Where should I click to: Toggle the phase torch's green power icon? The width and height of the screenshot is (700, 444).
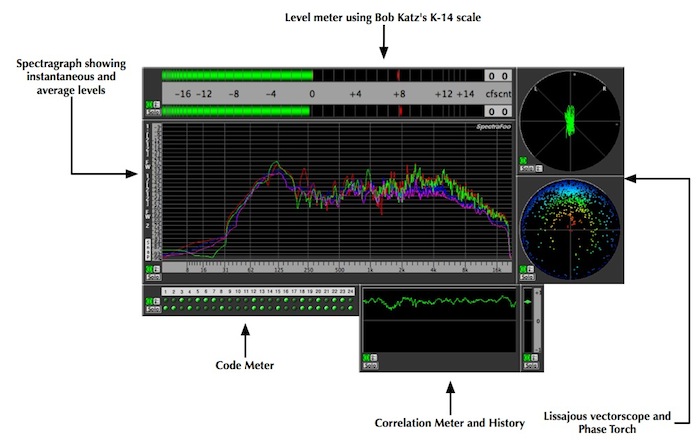(x=523, y=270)
